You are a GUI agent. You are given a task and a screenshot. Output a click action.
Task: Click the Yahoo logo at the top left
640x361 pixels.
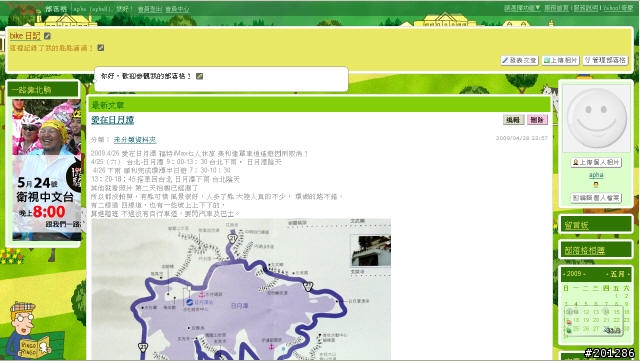pos(25,8)
